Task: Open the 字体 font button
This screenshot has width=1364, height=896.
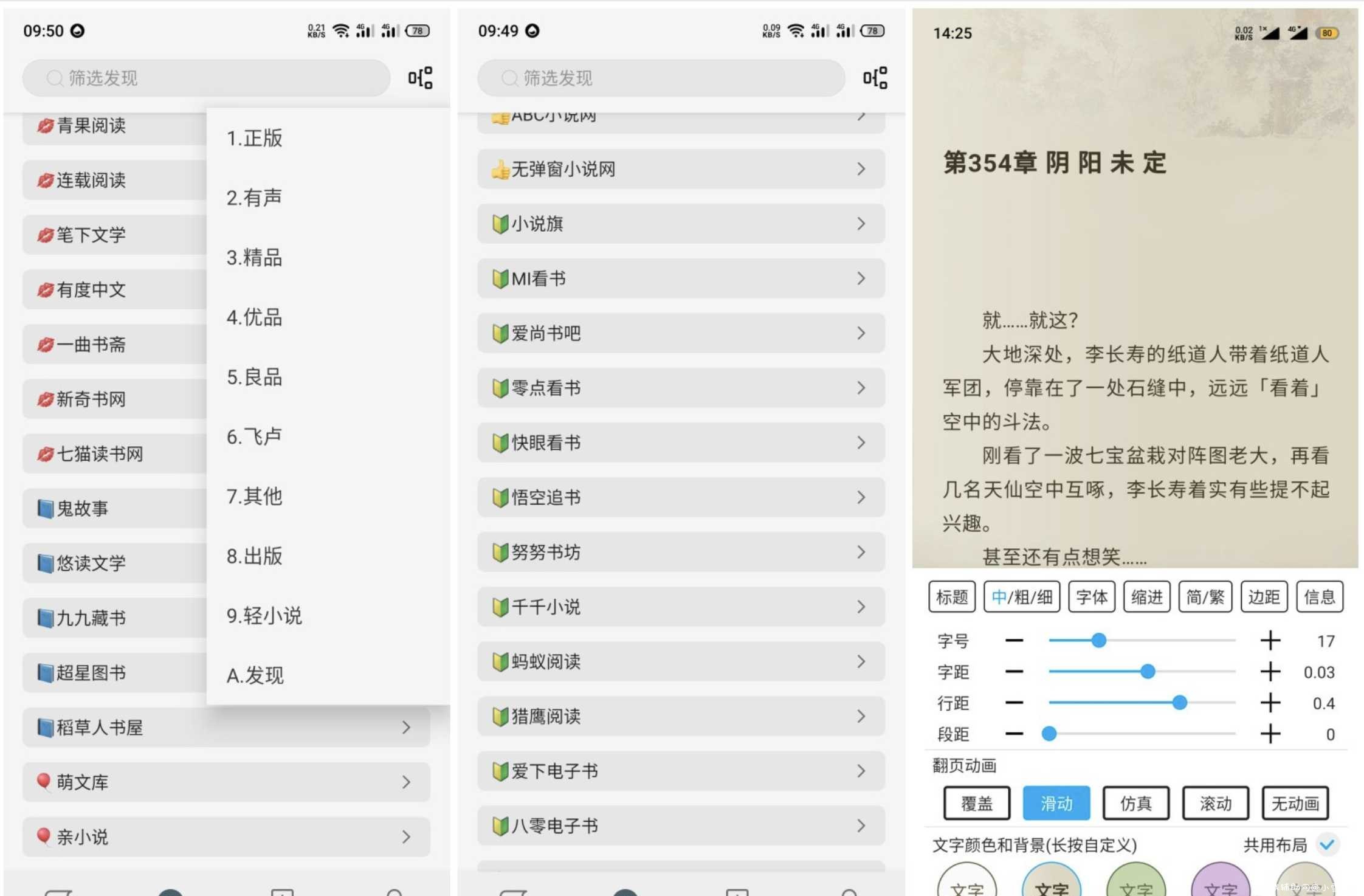Action: pyautogui.click(x=1092, y=597)
